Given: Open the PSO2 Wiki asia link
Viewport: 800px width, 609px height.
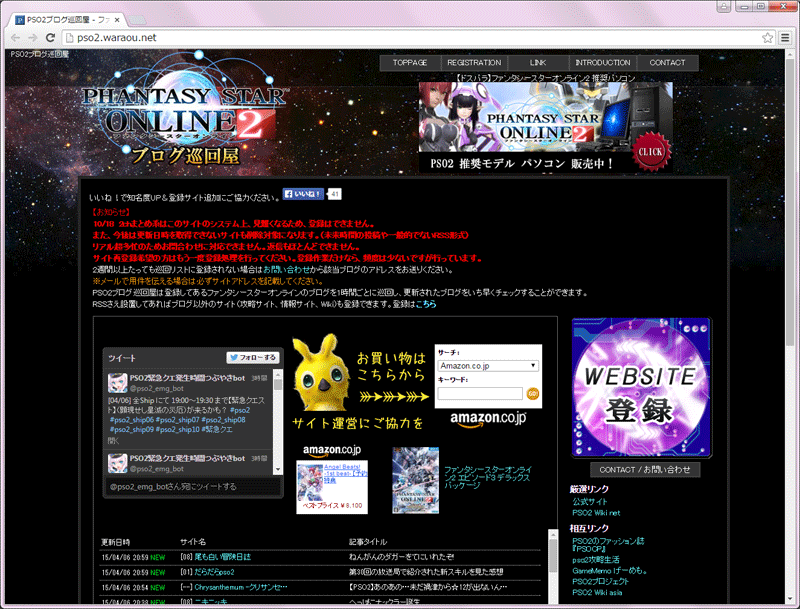Looking at the screenshot, I should pyautogui.click(x=597, y=593).
